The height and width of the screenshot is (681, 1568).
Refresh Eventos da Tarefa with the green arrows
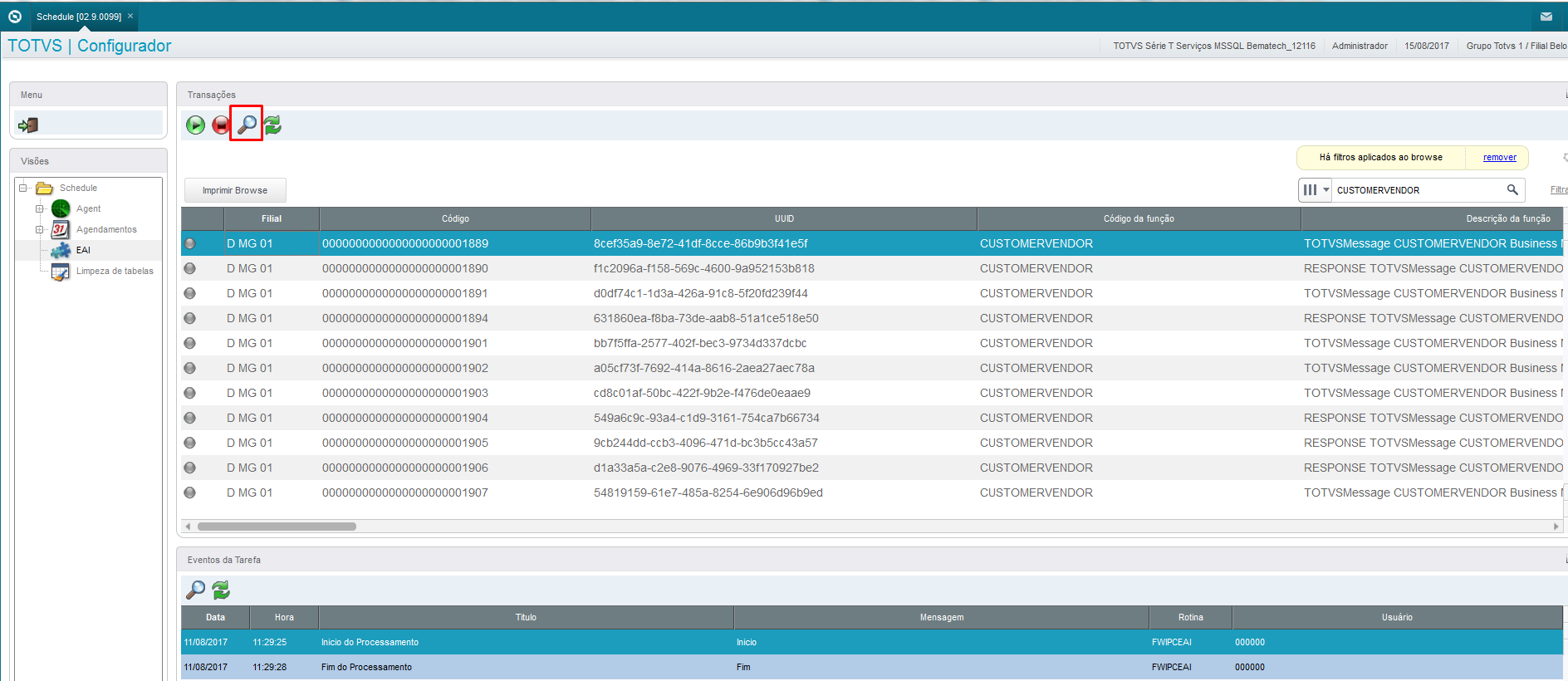pos(221,590)
